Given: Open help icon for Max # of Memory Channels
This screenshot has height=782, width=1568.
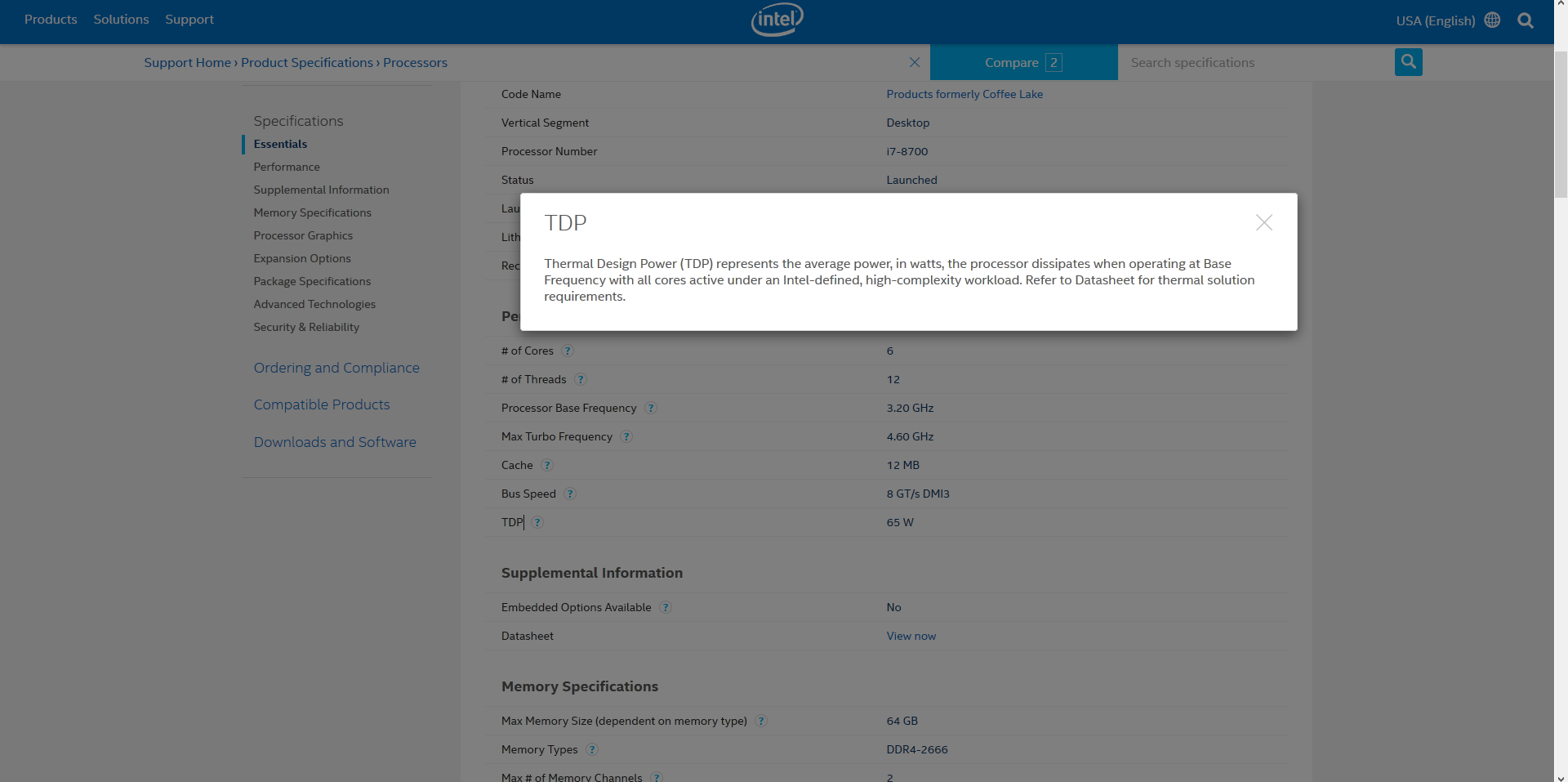Looking at the screenshot, I should (657, 777).
